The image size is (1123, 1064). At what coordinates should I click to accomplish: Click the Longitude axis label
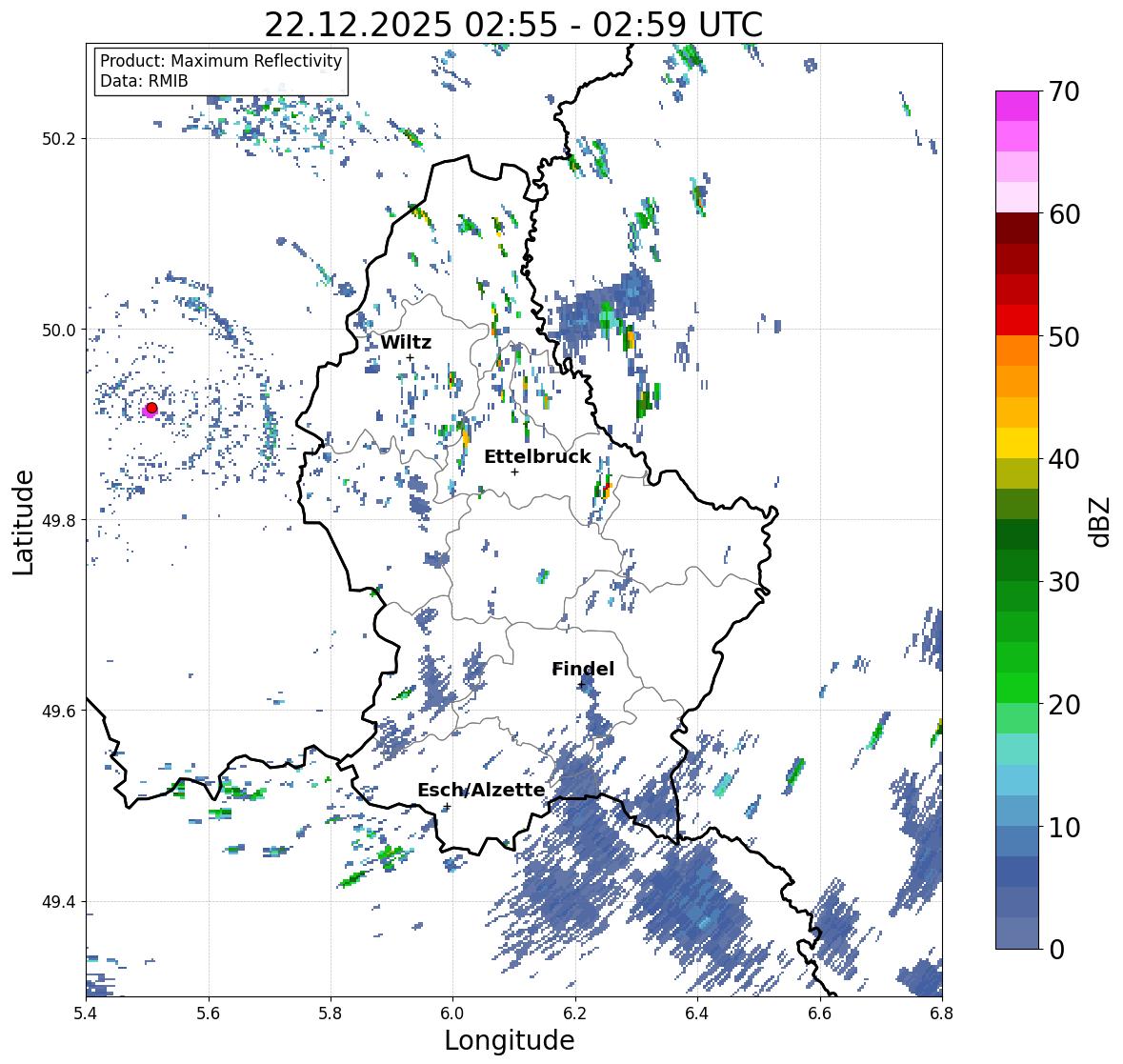pyautogui.click(x=510, y=1040)
